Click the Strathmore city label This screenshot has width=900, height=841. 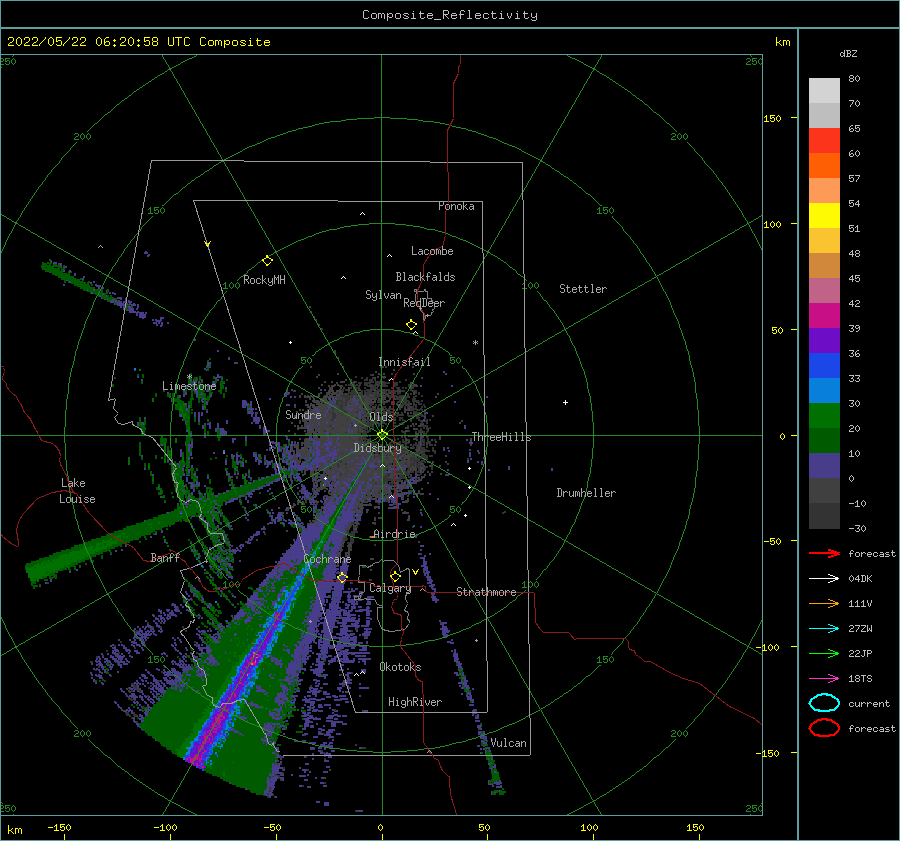[x=487, y=592]
